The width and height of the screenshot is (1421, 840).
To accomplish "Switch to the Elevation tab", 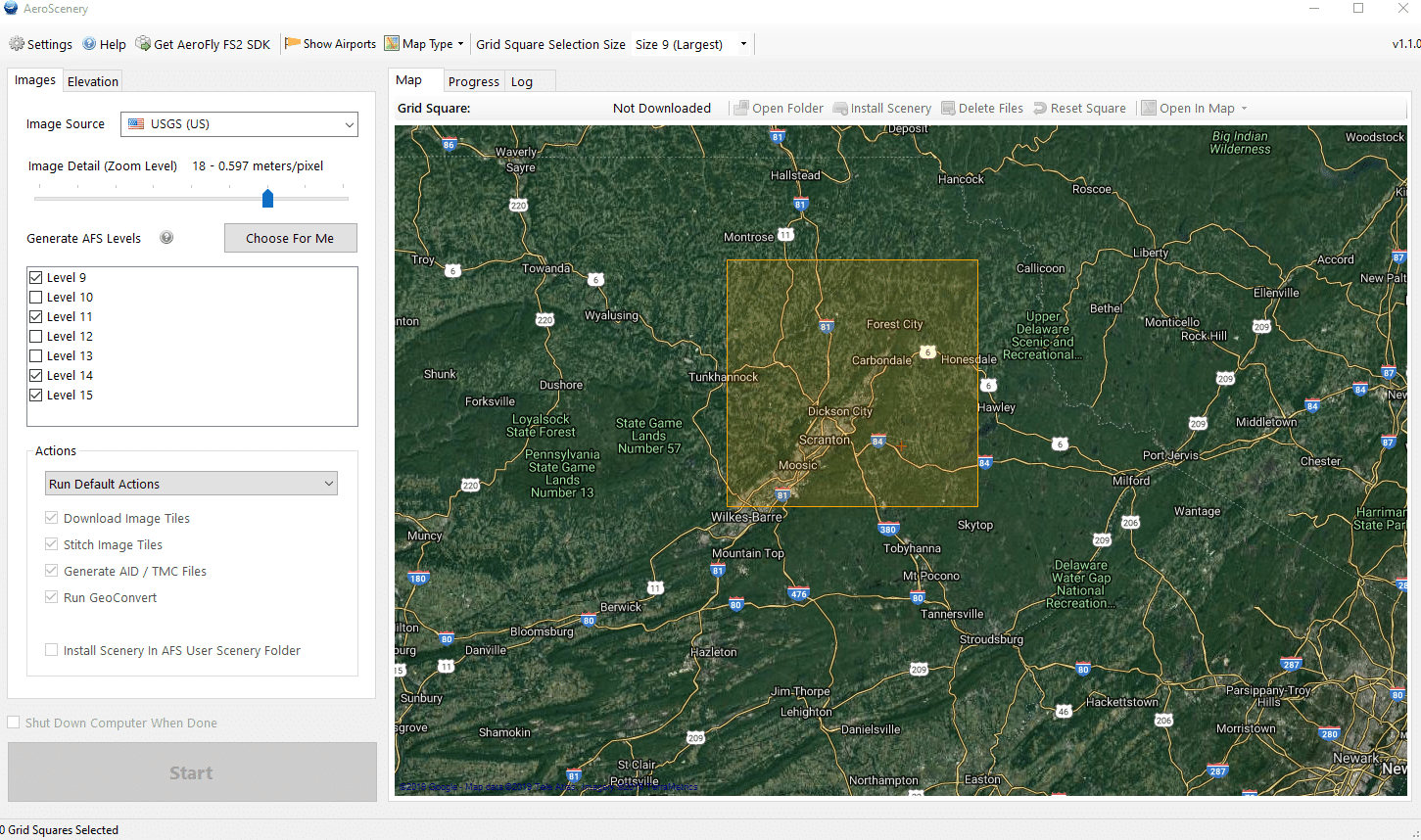I will (93, 81).
